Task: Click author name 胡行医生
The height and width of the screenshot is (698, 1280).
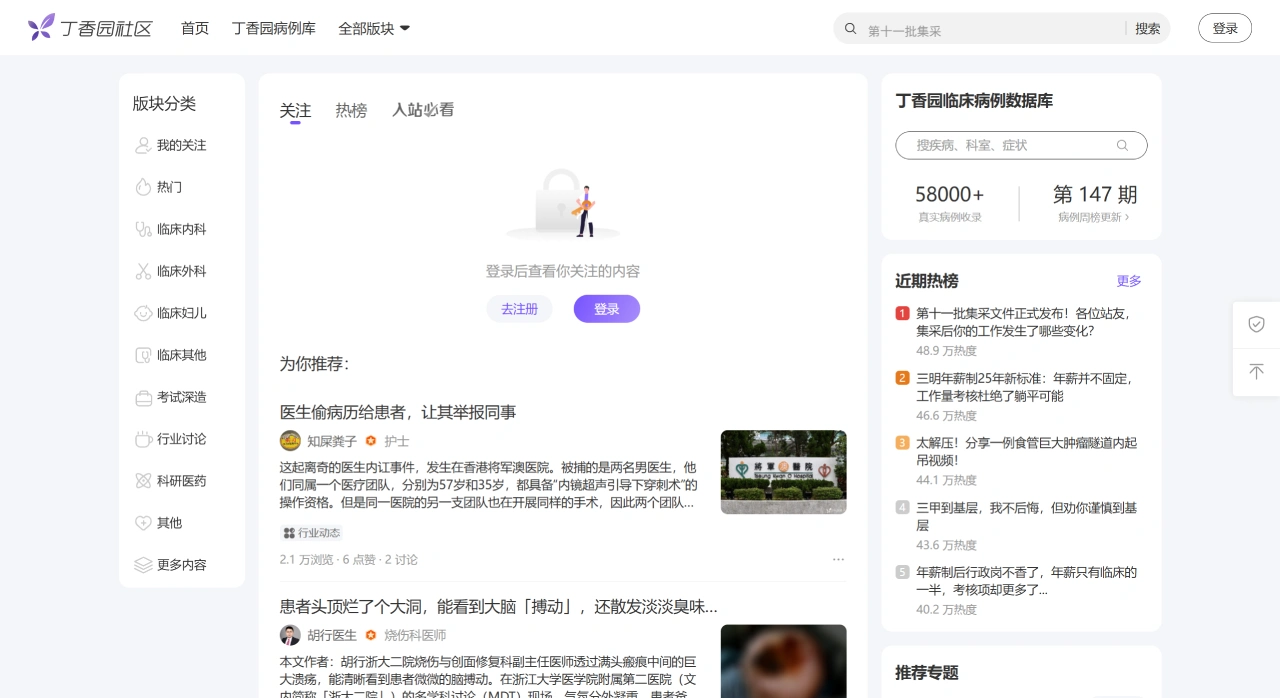Action: tap(332, 635)
